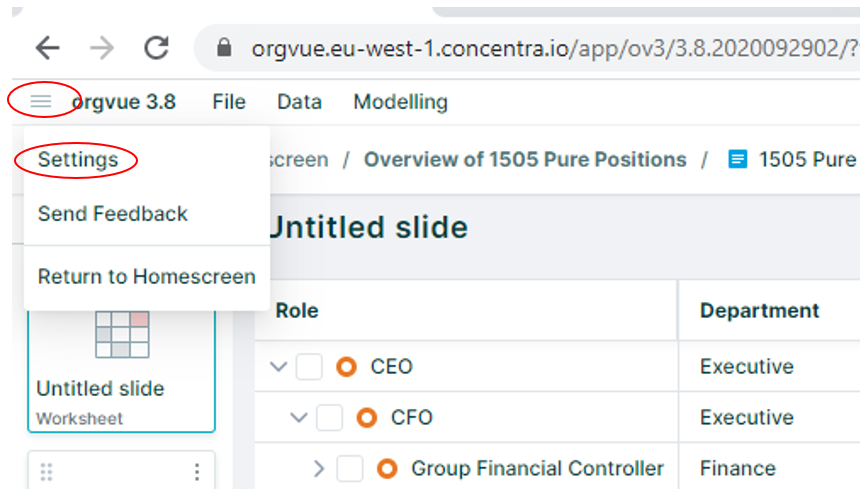Click Overview of 1505 Pure Positions breadcrumb
The width and height of the screenshot is (860, 491).
point(525,160)
